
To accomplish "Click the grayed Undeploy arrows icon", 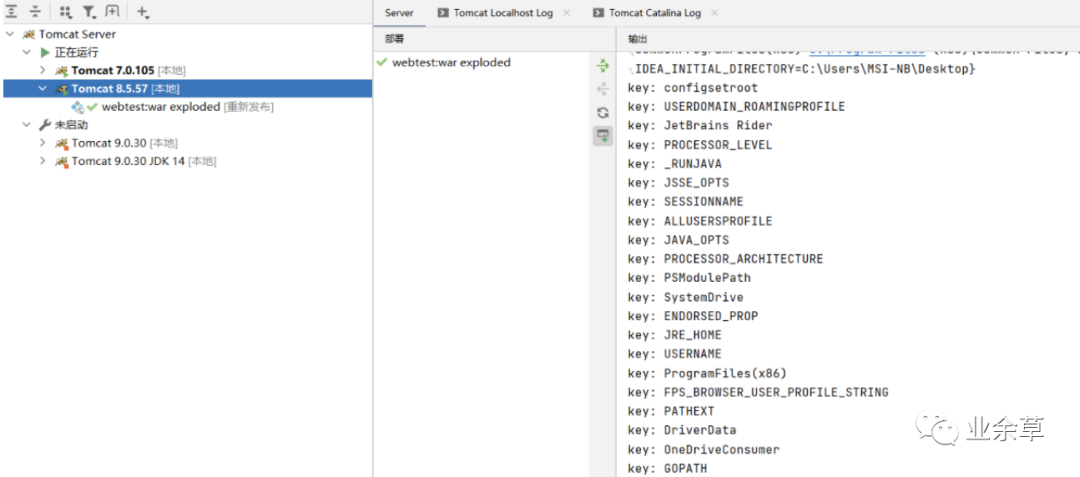I will [x=603, y=89].
